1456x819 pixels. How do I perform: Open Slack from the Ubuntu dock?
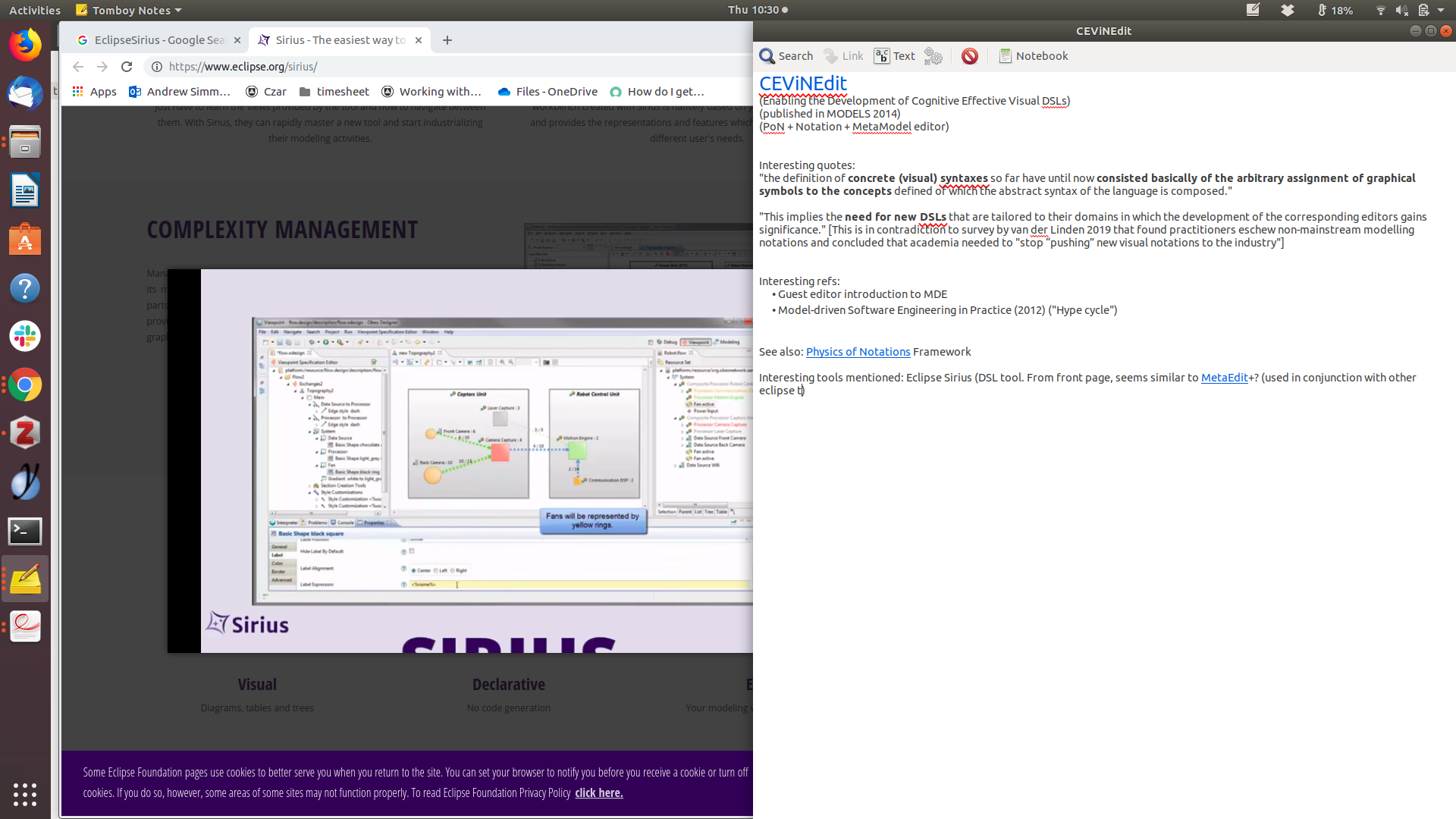click(25, 336)
